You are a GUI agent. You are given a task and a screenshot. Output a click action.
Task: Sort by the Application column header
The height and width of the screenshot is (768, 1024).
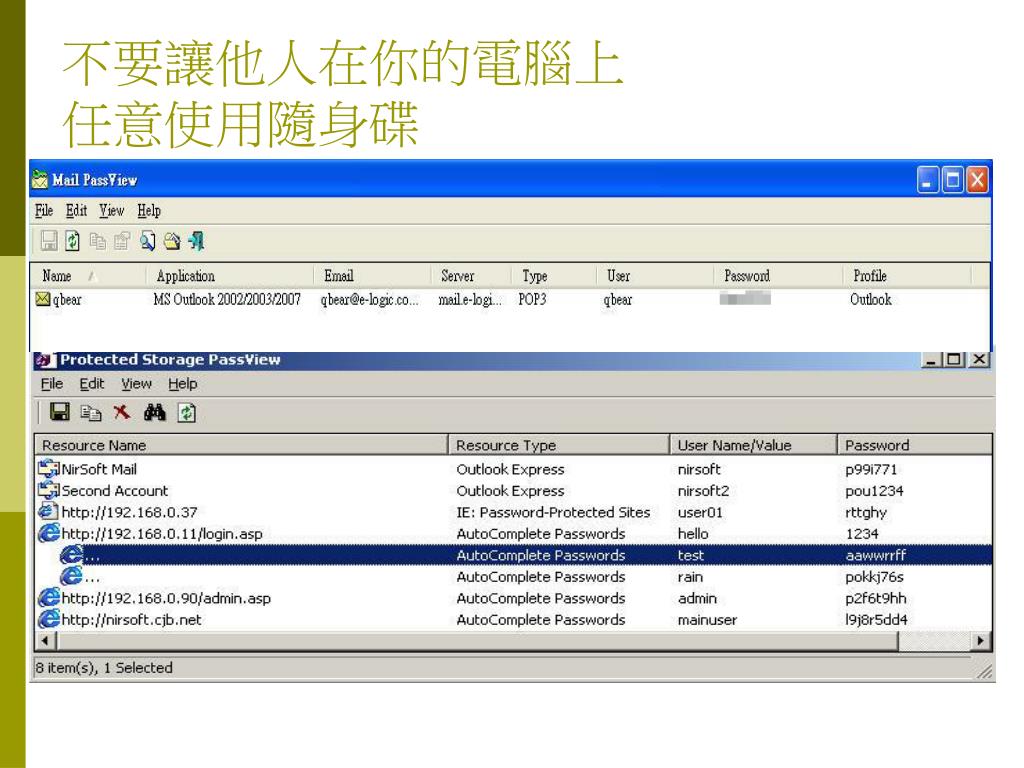pyautogui.click(x=229, y=276)
